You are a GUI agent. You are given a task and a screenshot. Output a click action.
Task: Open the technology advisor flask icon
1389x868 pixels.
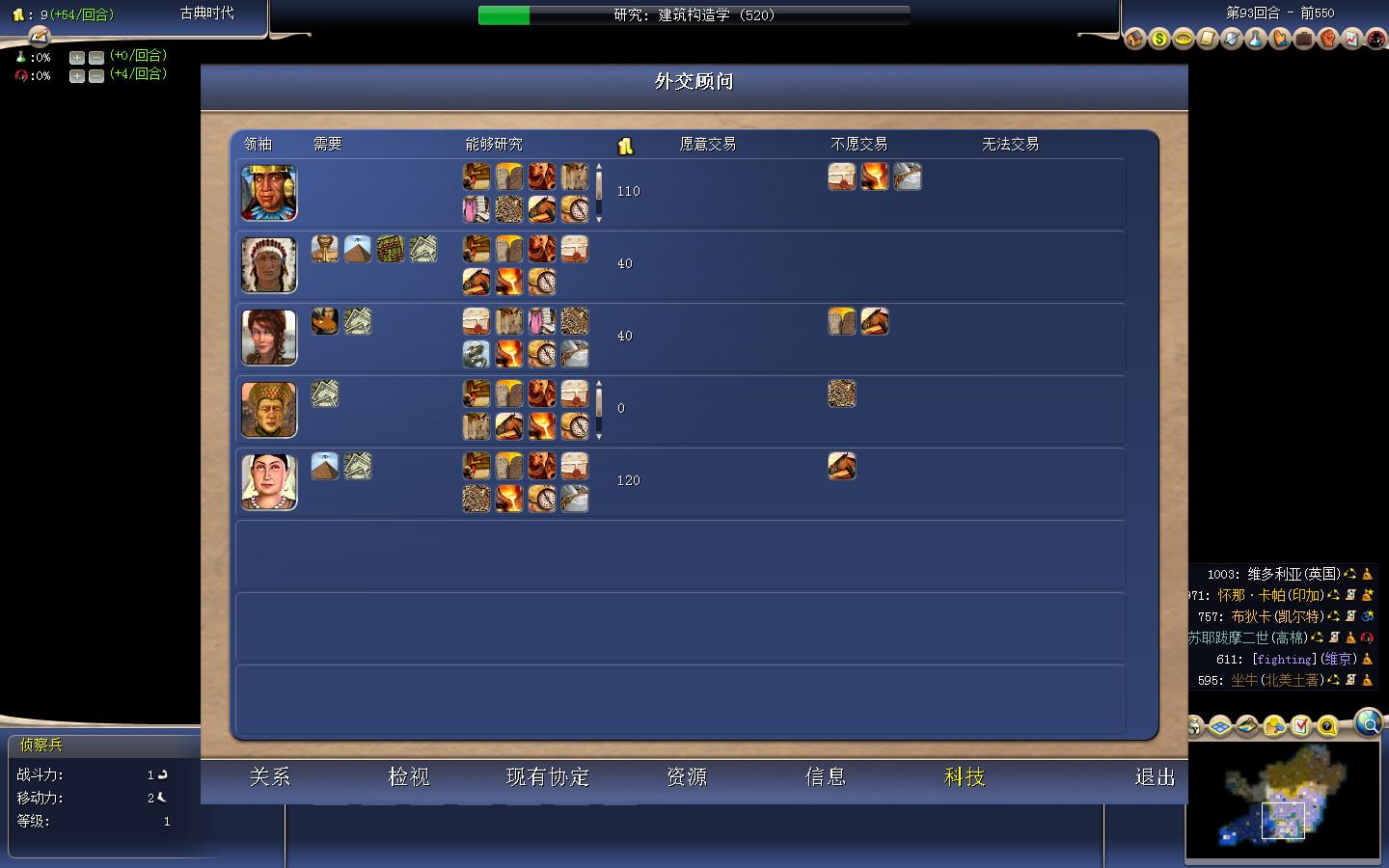(x=1255, y=40)
